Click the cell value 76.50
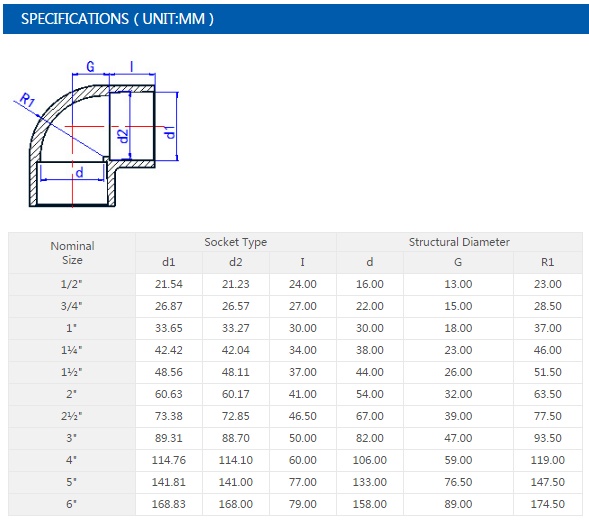589x520 pixels. pyautogui.click(x=458, y=482)
